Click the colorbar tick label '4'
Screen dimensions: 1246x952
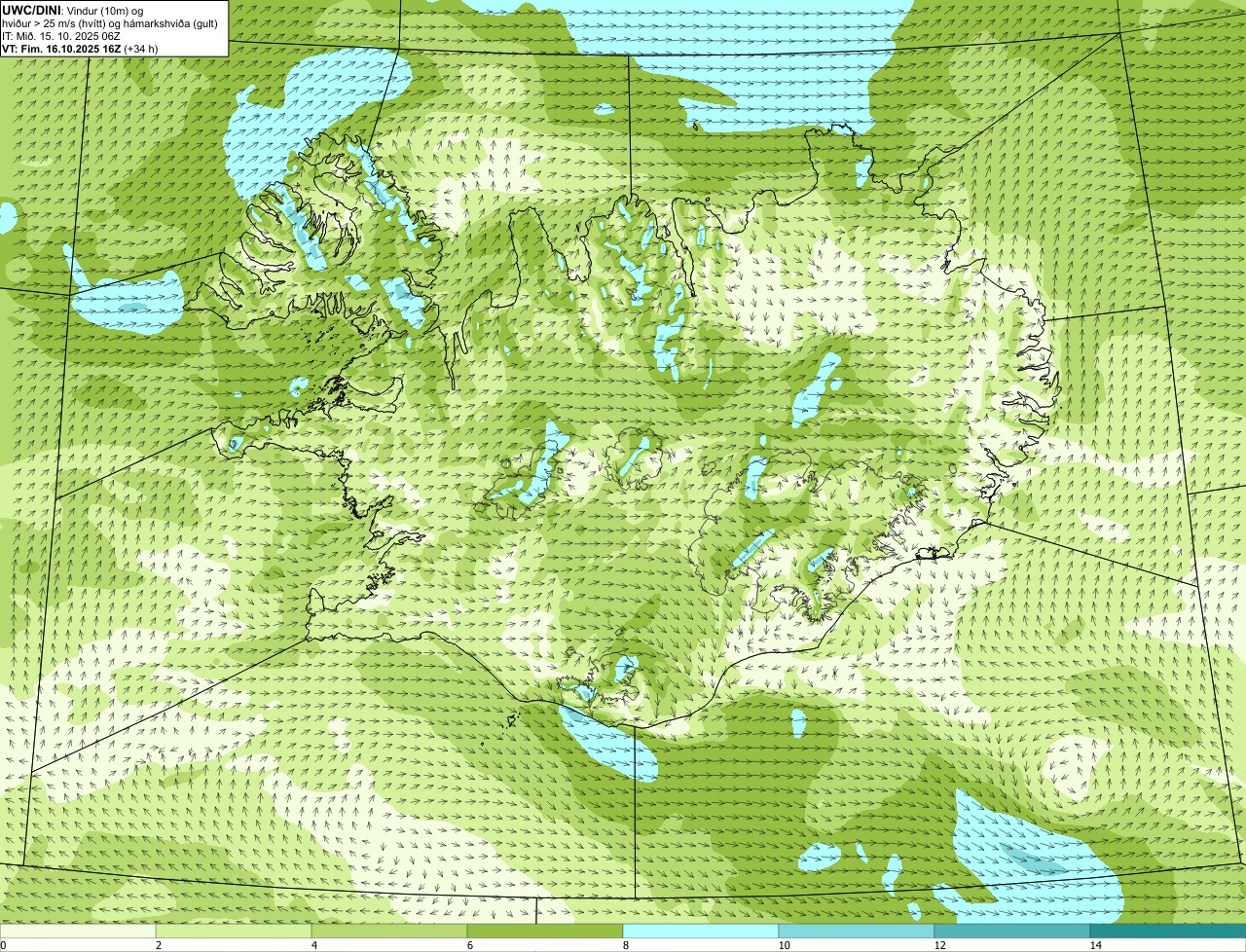(x=313, y=945)
